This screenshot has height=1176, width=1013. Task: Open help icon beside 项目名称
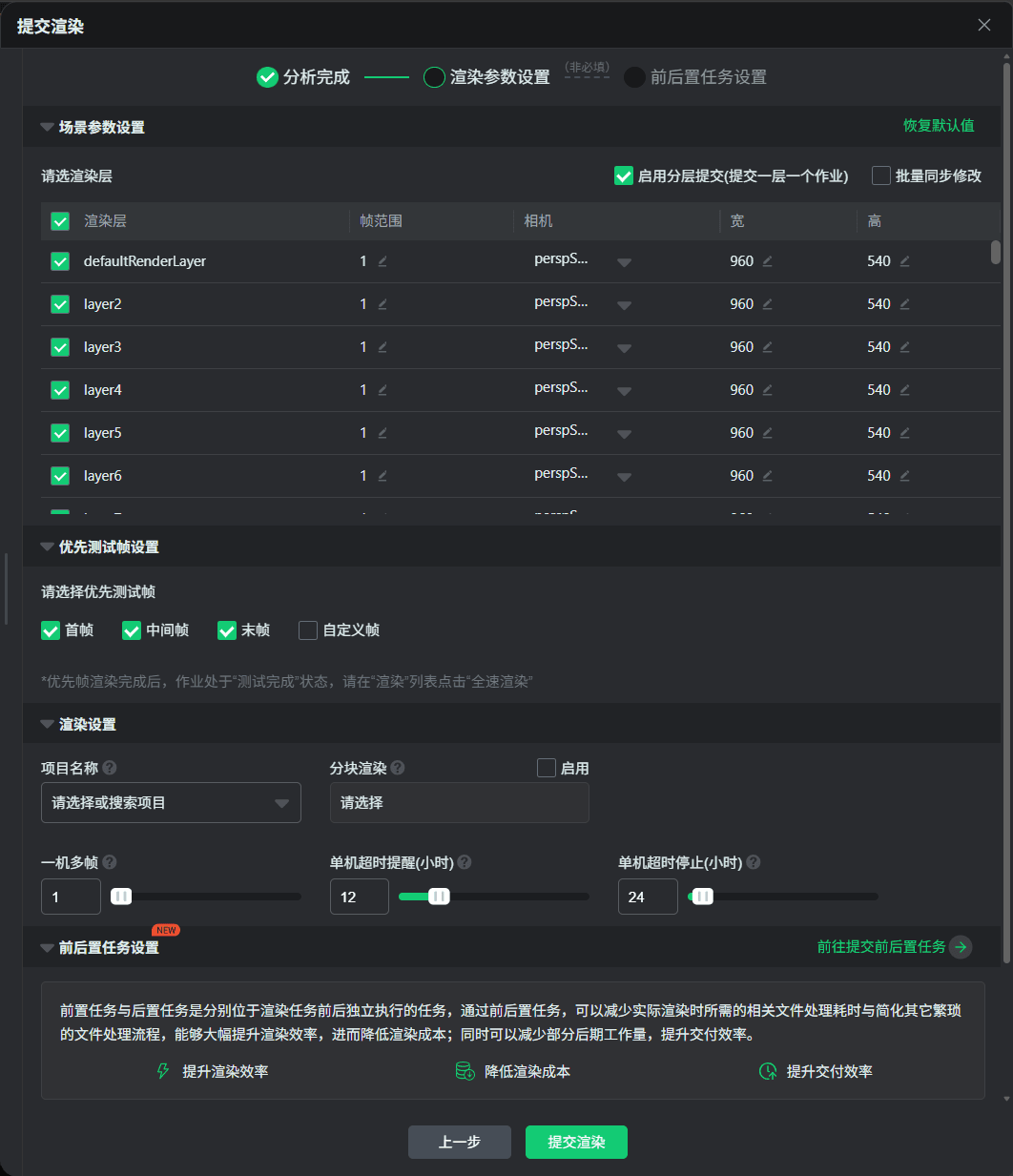click(110, 768)
